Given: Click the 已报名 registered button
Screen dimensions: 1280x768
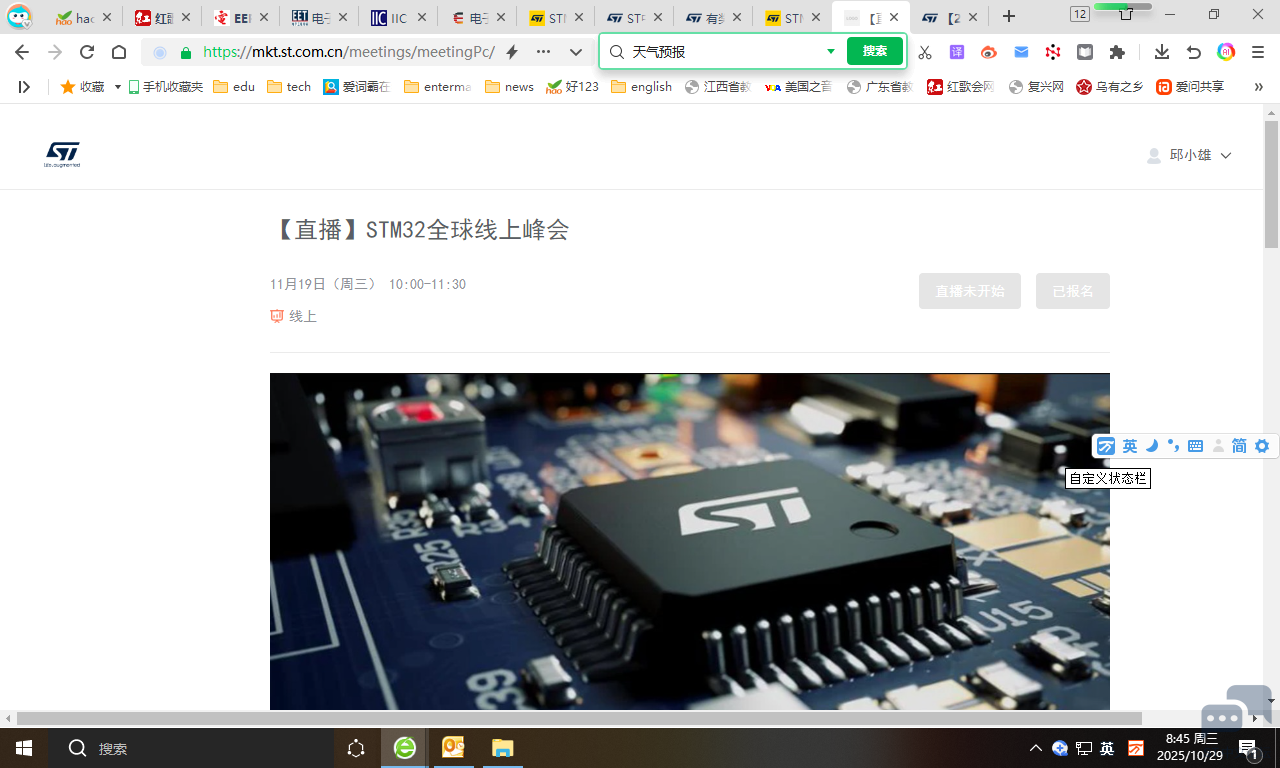Looking at the screenshot, I should pyautogui.click(x=1072, y=291).
